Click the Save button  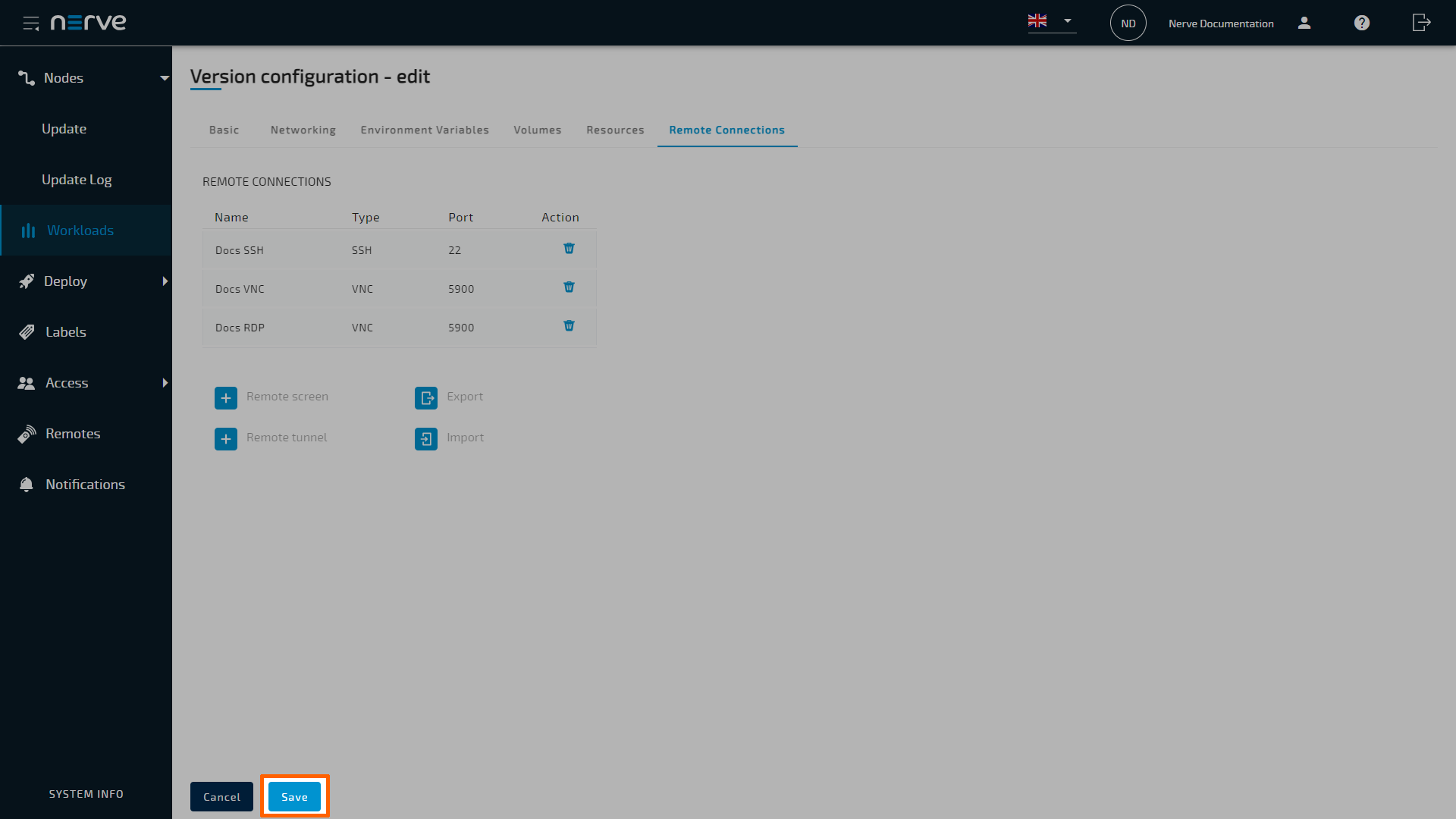click(294, 797)
